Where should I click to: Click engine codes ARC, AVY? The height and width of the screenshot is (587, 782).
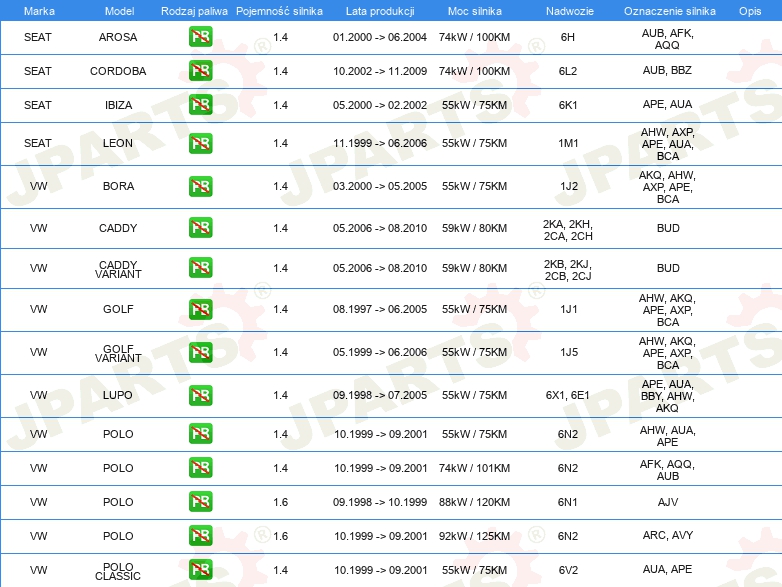(x=668, y=535)
